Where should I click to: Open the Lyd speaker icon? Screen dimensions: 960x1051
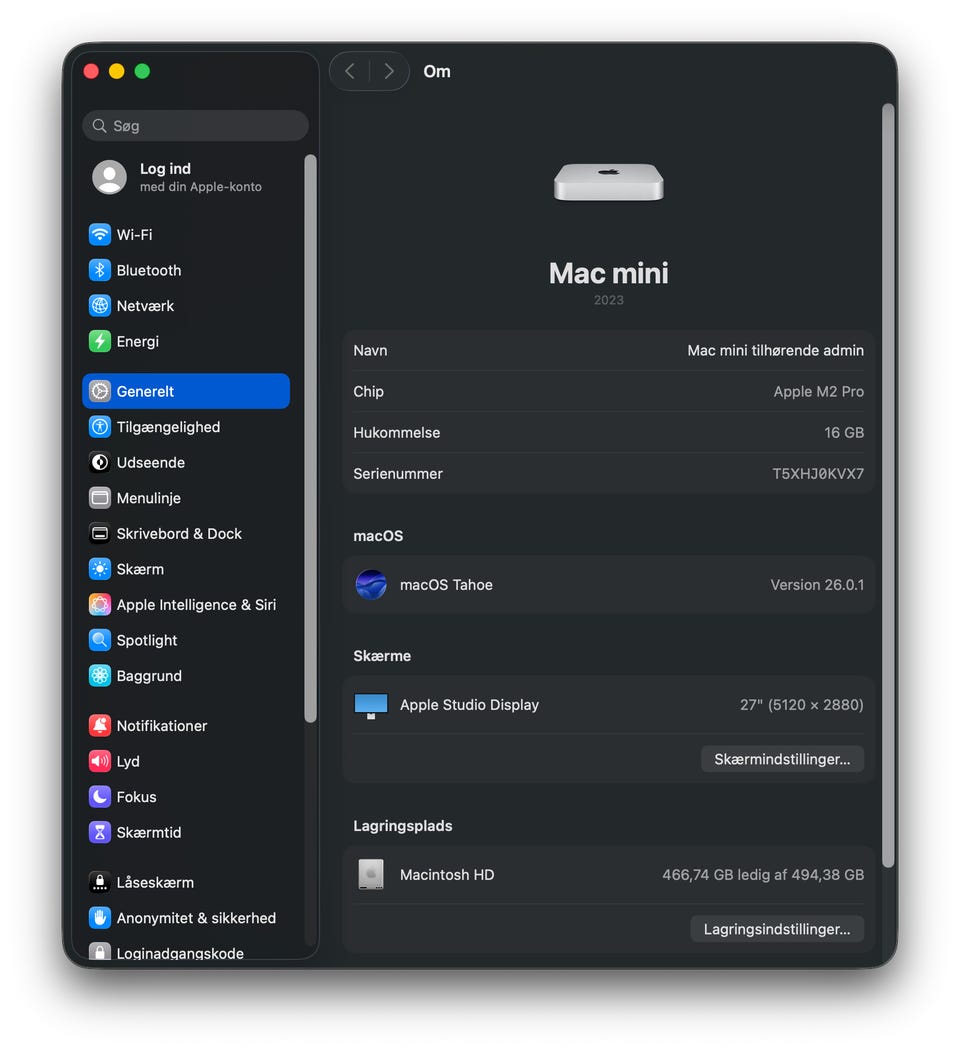[100, 761]
